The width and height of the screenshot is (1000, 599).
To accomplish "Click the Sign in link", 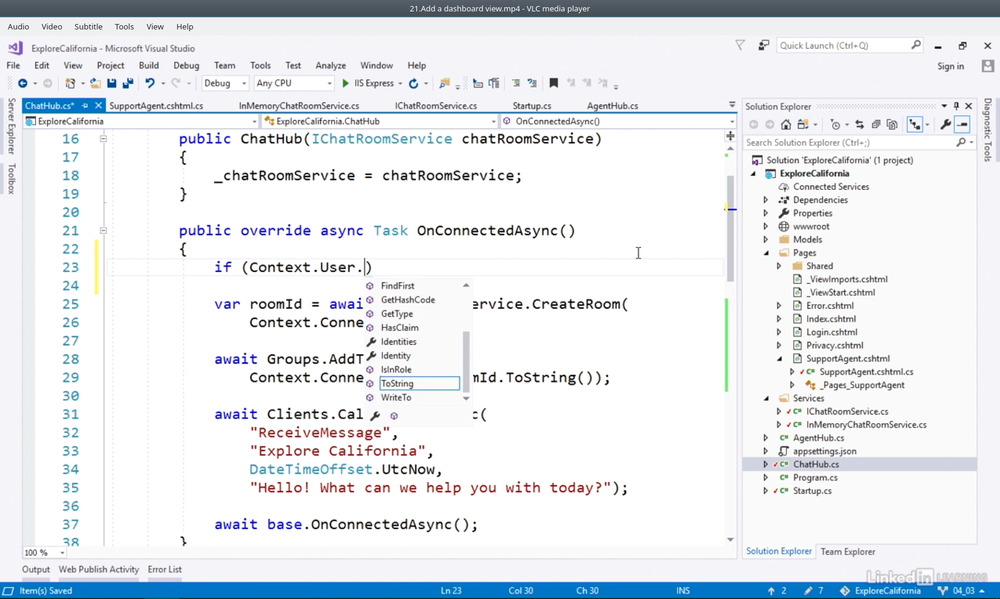I will [x=950, y=66].
